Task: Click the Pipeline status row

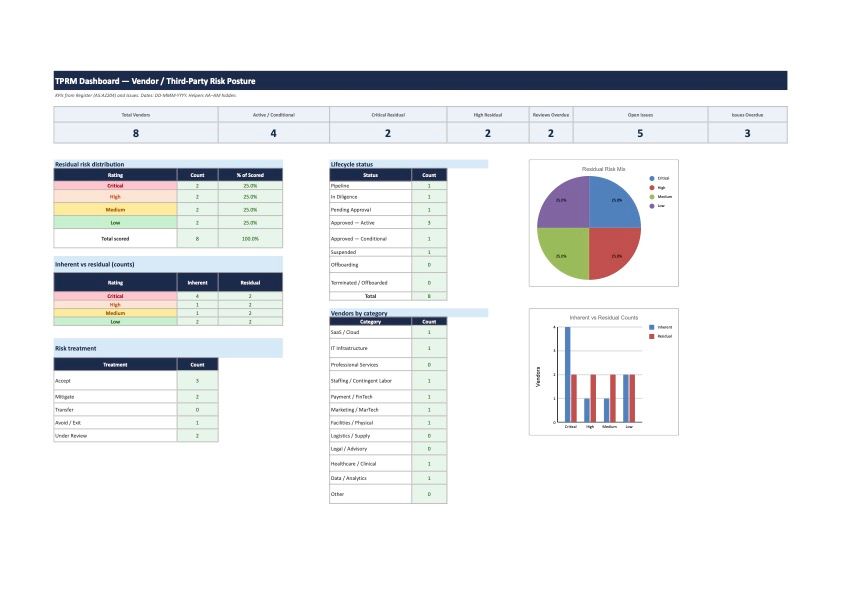Action: click(x=388, y=186)
